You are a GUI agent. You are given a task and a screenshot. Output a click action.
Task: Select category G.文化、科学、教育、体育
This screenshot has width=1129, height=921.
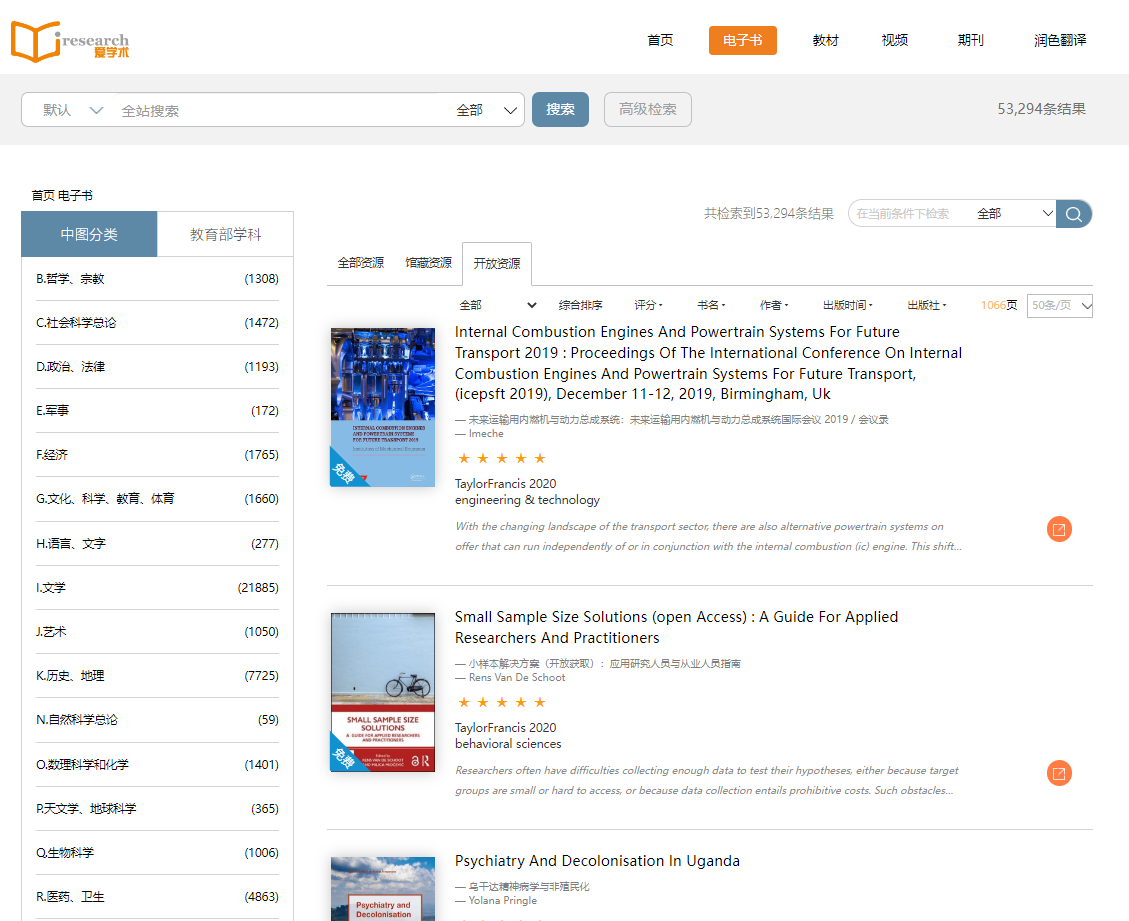[157, 498]
